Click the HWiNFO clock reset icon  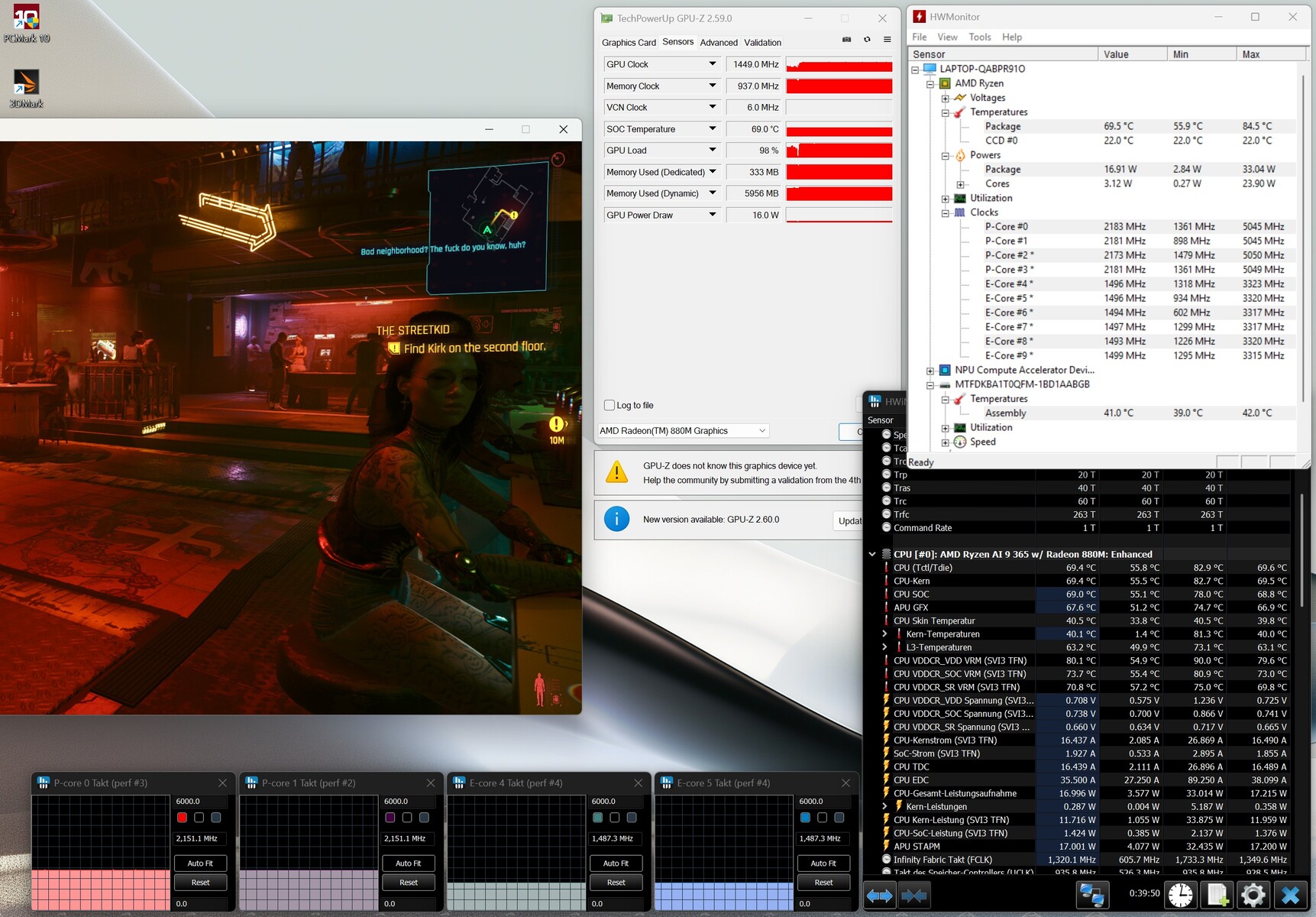pyautogui.click(x=1181, y=895)
